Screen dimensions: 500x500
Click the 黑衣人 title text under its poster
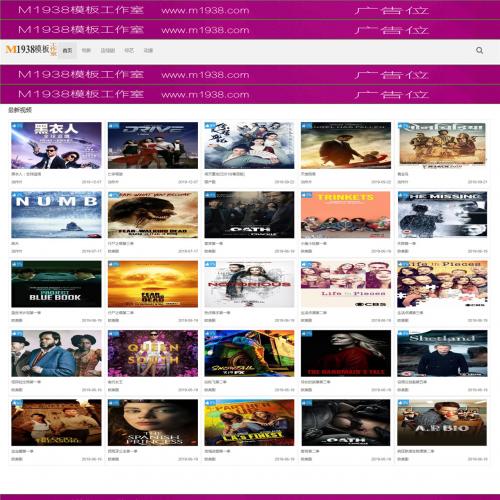[x=26, y=174]
